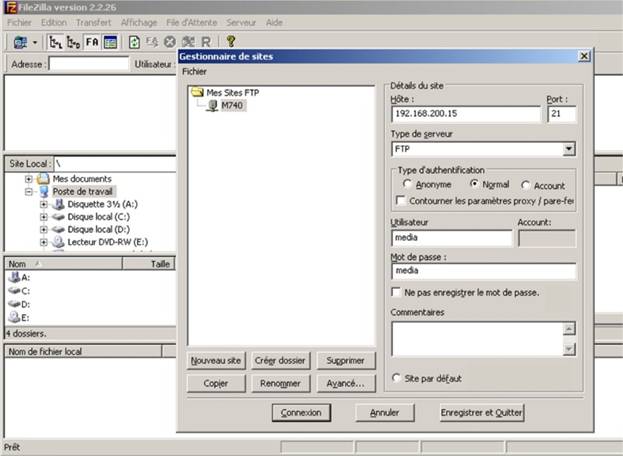This screenshot has width=623, height=456.
Task: Toggle the remote directory tree view icon
Action: click(x=74, y=42)
